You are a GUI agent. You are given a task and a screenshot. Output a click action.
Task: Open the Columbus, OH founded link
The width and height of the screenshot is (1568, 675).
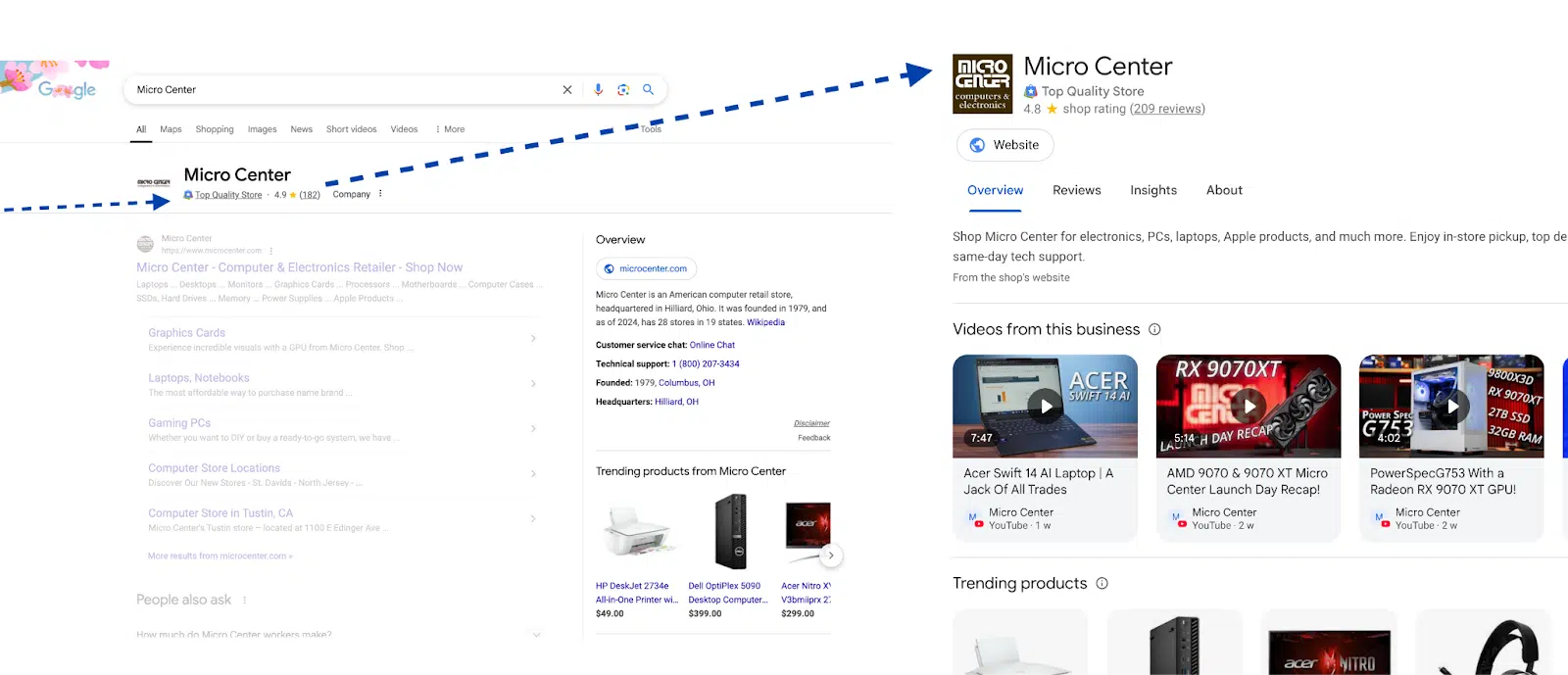click(x=686, y=383)
